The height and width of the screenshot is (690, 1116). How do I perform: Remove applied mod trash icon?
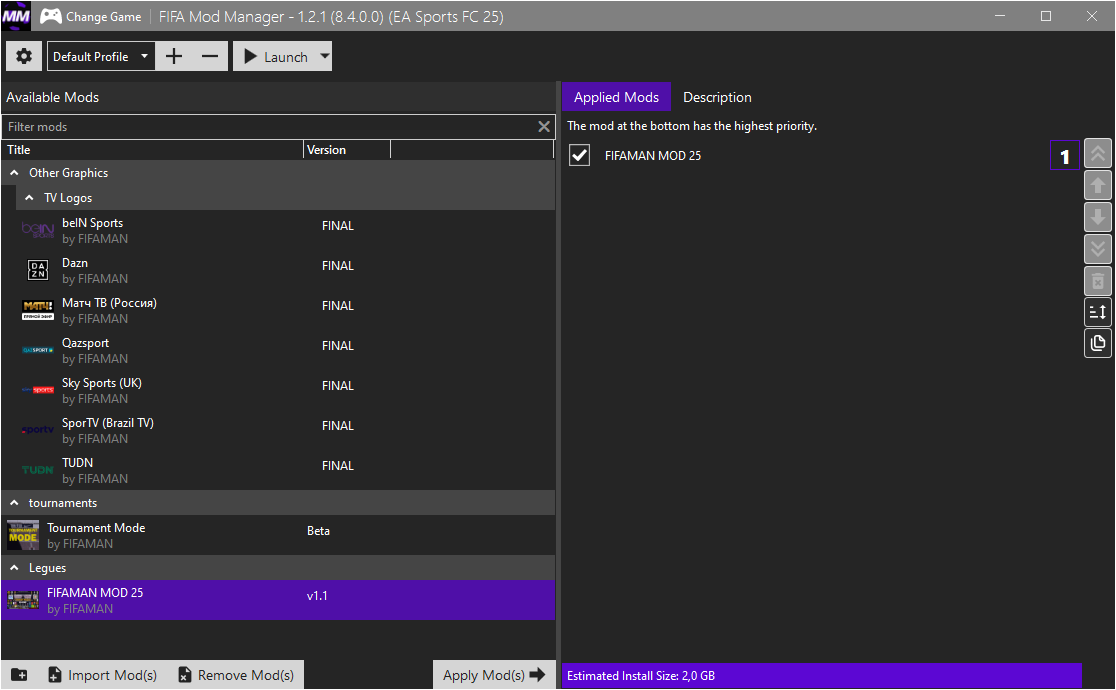pos(1097,281)
